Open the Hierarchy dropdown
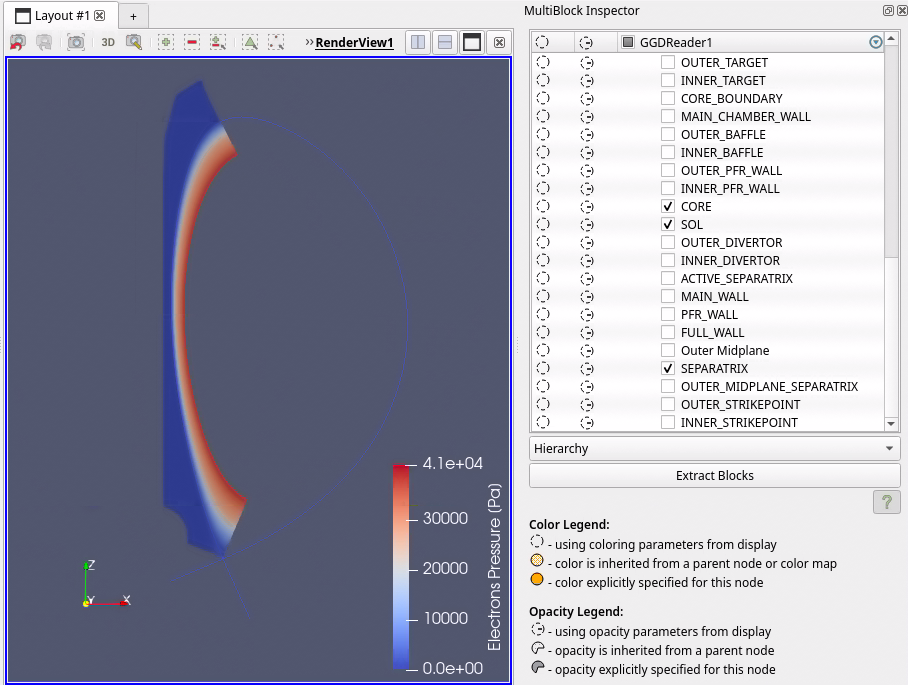Image resolution: width=908 pixels, height=685 pixels. click(x=715, y=448)
